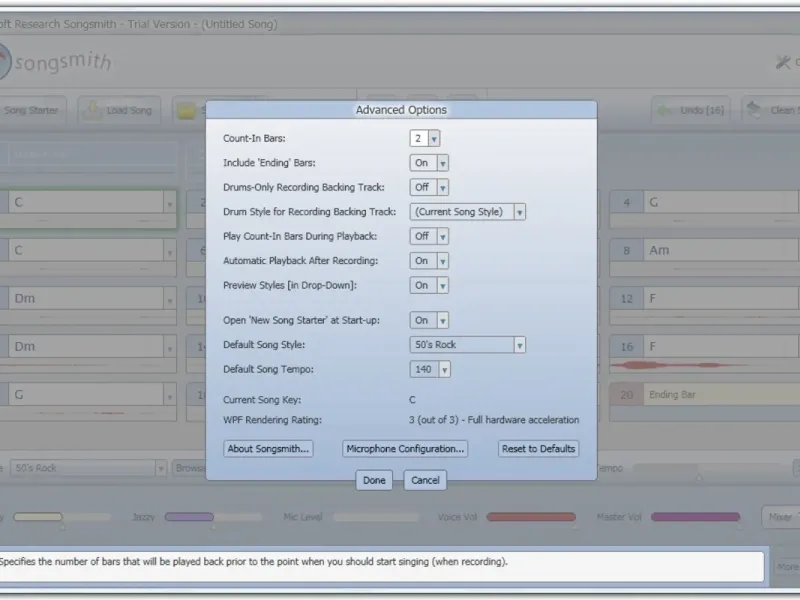The width and height of the screenshot is (800, 600).
Task: Click Reset to Defaults button
Action: pos(538,449)
